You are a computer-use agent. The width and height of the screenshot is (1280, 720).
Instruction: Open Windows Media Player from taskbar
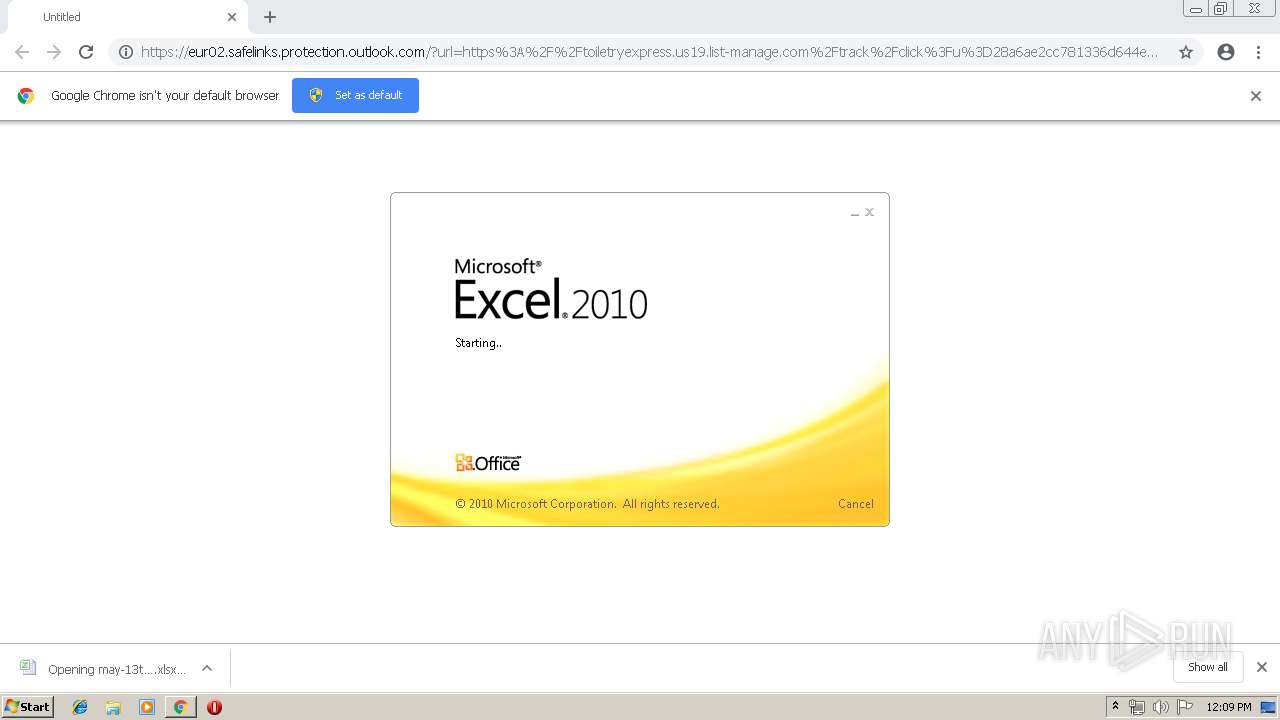(147, 707)
